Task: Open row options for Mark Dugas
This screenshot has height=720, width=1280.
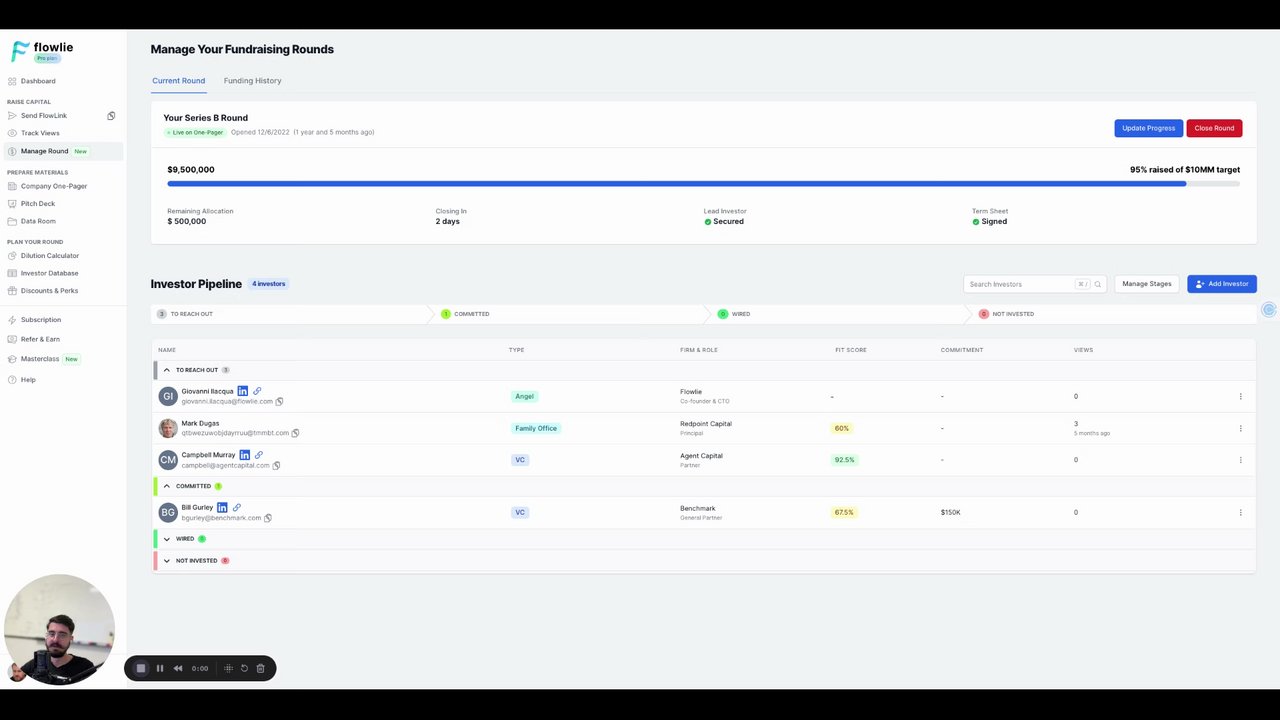Action: pyautogui.click(x=1240, y=428)
